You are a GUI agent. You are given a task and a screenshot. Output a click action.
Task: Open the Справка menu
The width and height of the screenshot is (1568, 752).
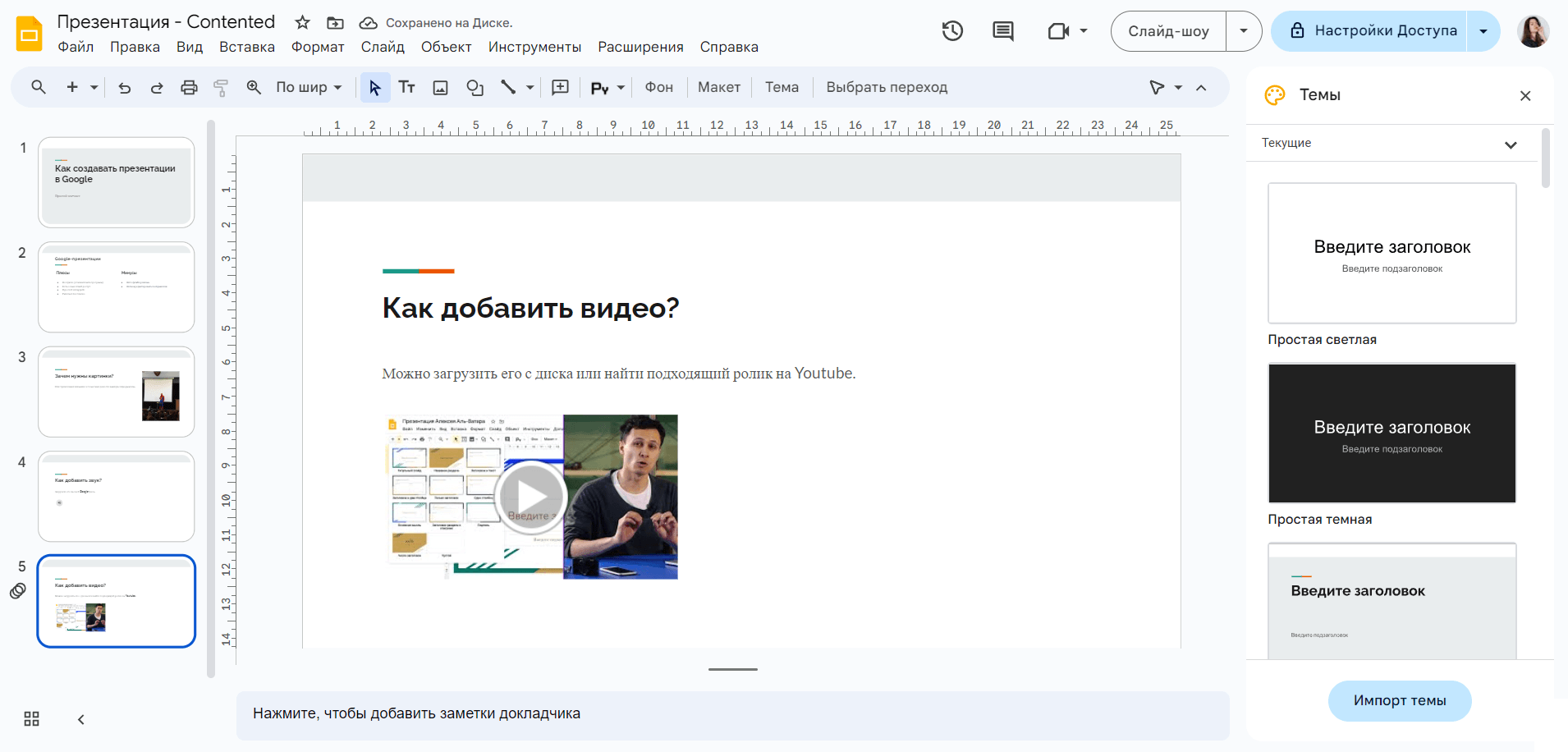click(x=729, y=47)
